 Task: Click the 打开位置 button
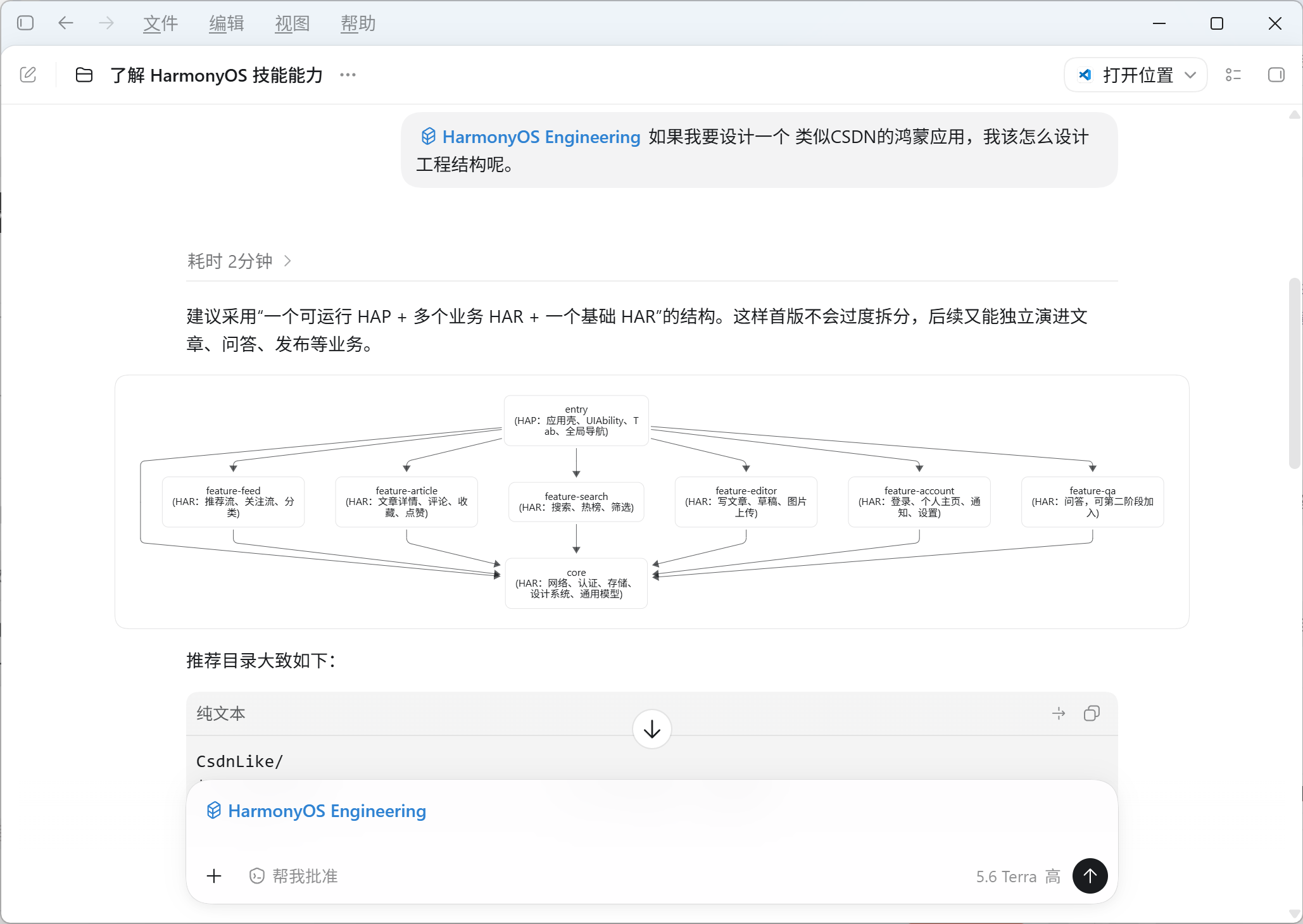point(1136,75)
